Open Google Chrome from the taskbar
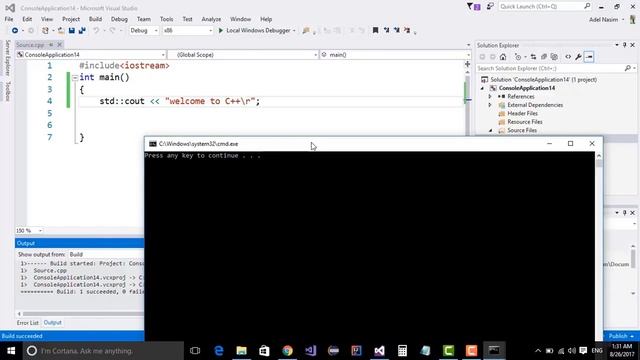This screenshot has width=640, height=360. coord(287,351)
